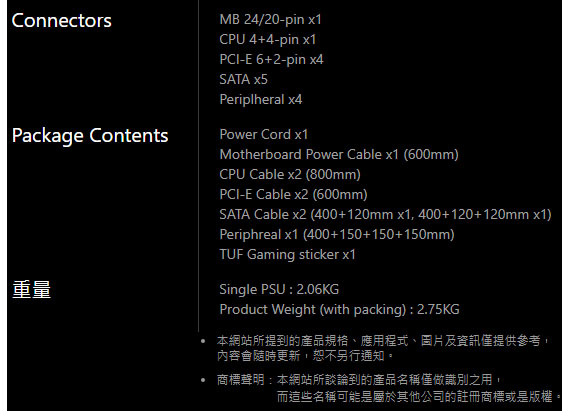This screenshot has width=570, height=411.
Task: Click Single PSU : 2.06KG text
Action: click(279, 290)
